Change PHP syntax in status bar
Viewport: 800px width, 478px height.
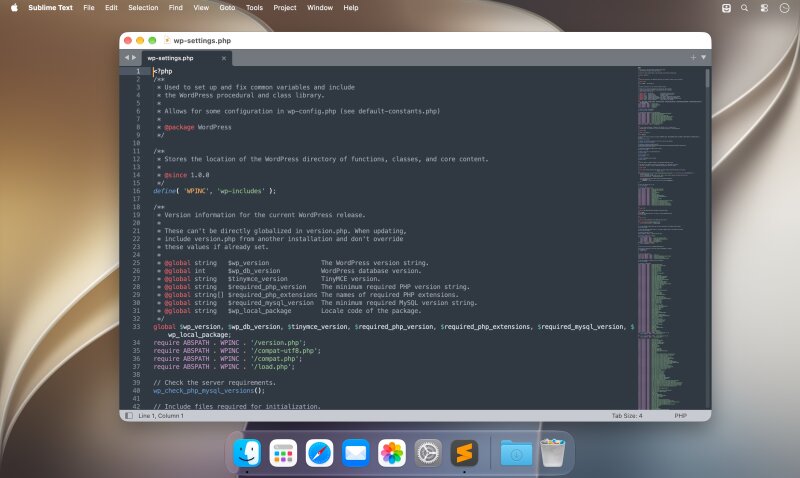click(x=681, y=416)
